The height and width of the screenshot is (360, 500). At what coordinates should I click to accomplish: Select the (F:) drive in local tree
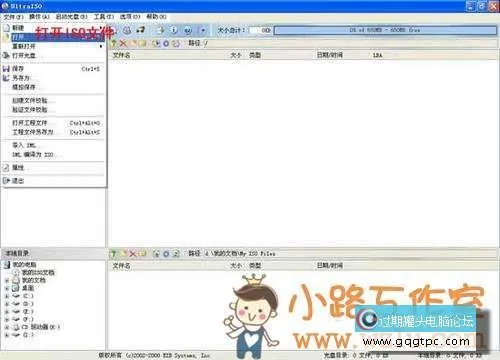tap(28, 319)
